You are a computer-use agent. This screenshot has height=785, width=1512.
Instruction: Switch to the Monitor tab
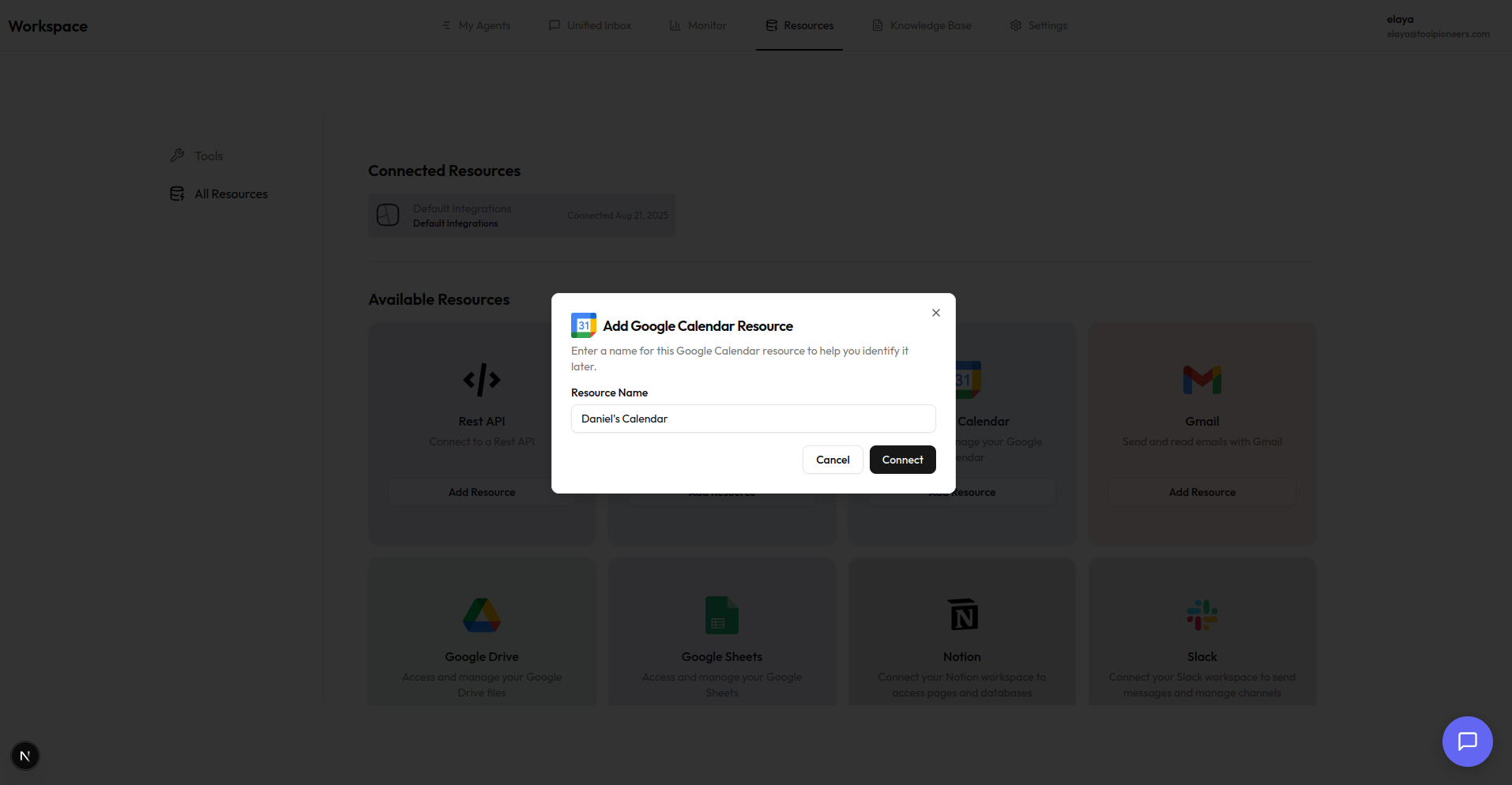point(698,24)
